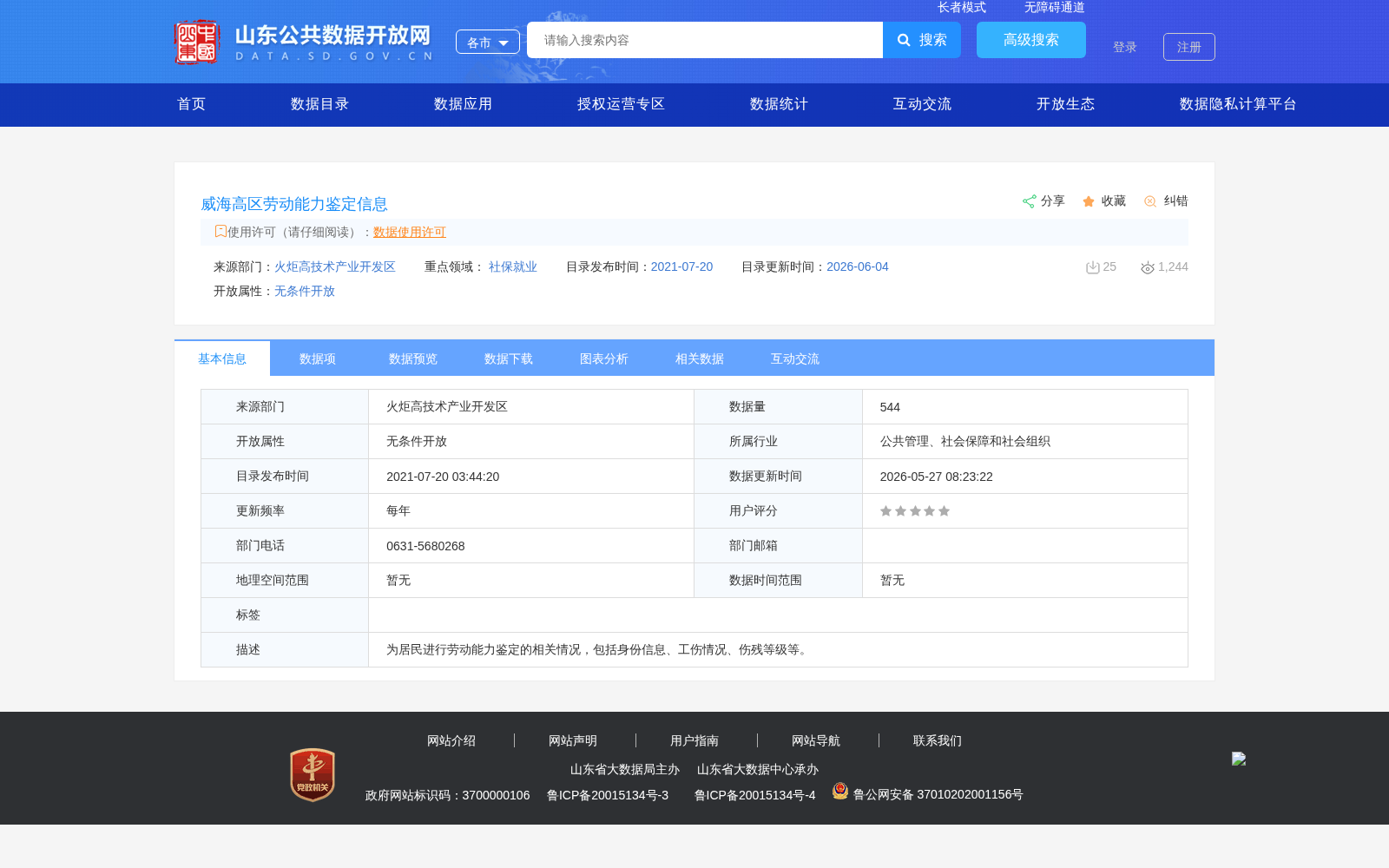Image resolution: width=1389 pixels, height=868 pixels.
Task: Open 无障碍通道 accessibility channel
Action: (1055, 7)
